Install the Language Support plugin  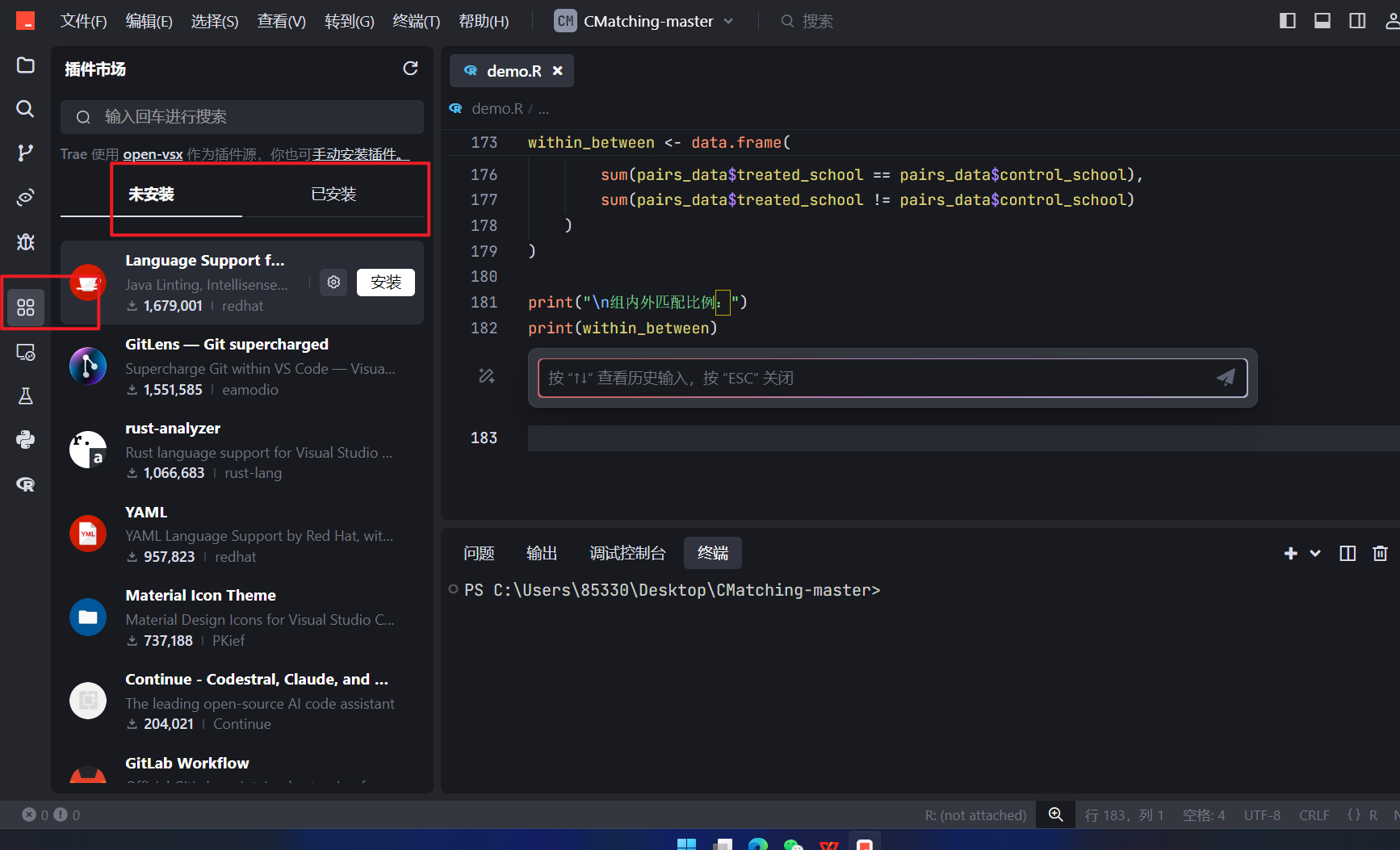(x=385, y=282)
